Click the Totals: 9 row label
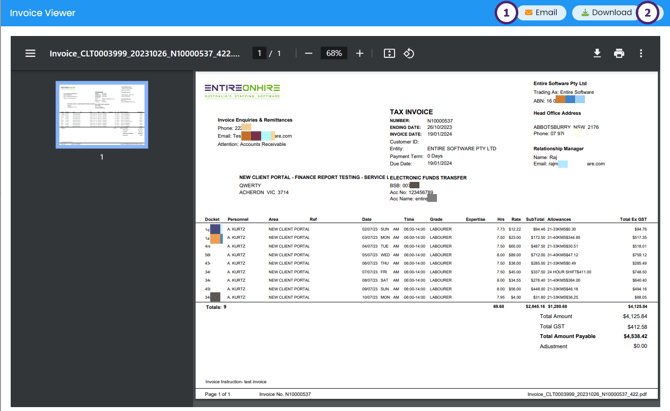Screen dimensions: 670x411 pyautogui.click(x=216, y=307)
